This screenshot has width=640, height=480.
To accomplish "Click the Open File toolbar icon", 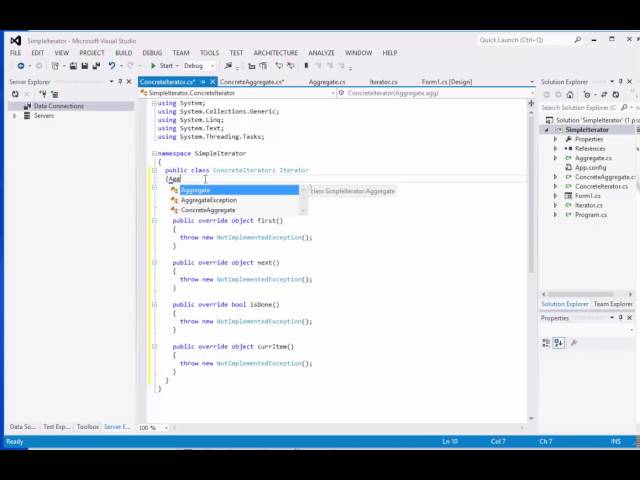I will tap(73, 66).
